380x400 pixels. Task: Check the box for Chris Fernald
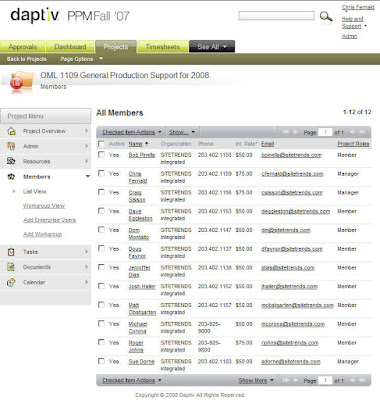pos(101,173)
